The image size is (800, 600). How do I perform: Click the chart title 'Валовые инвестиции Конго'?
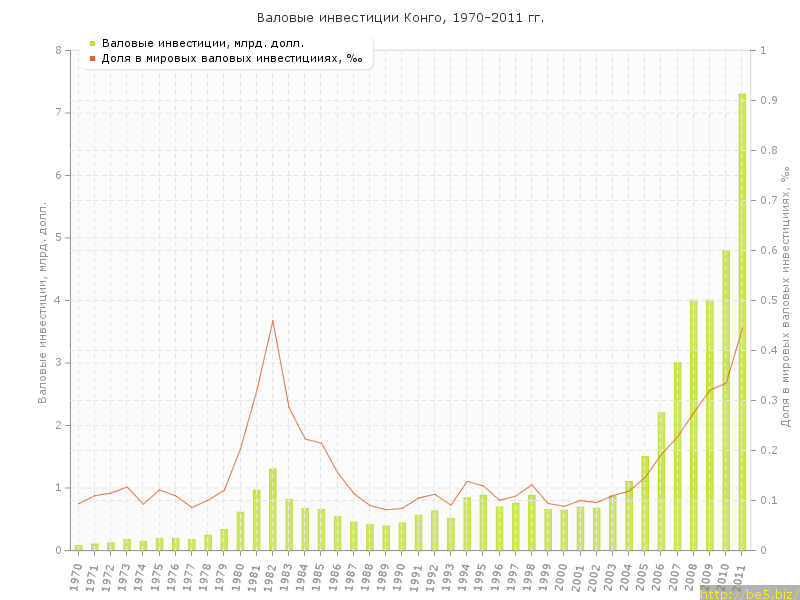(x=400, y=18)
